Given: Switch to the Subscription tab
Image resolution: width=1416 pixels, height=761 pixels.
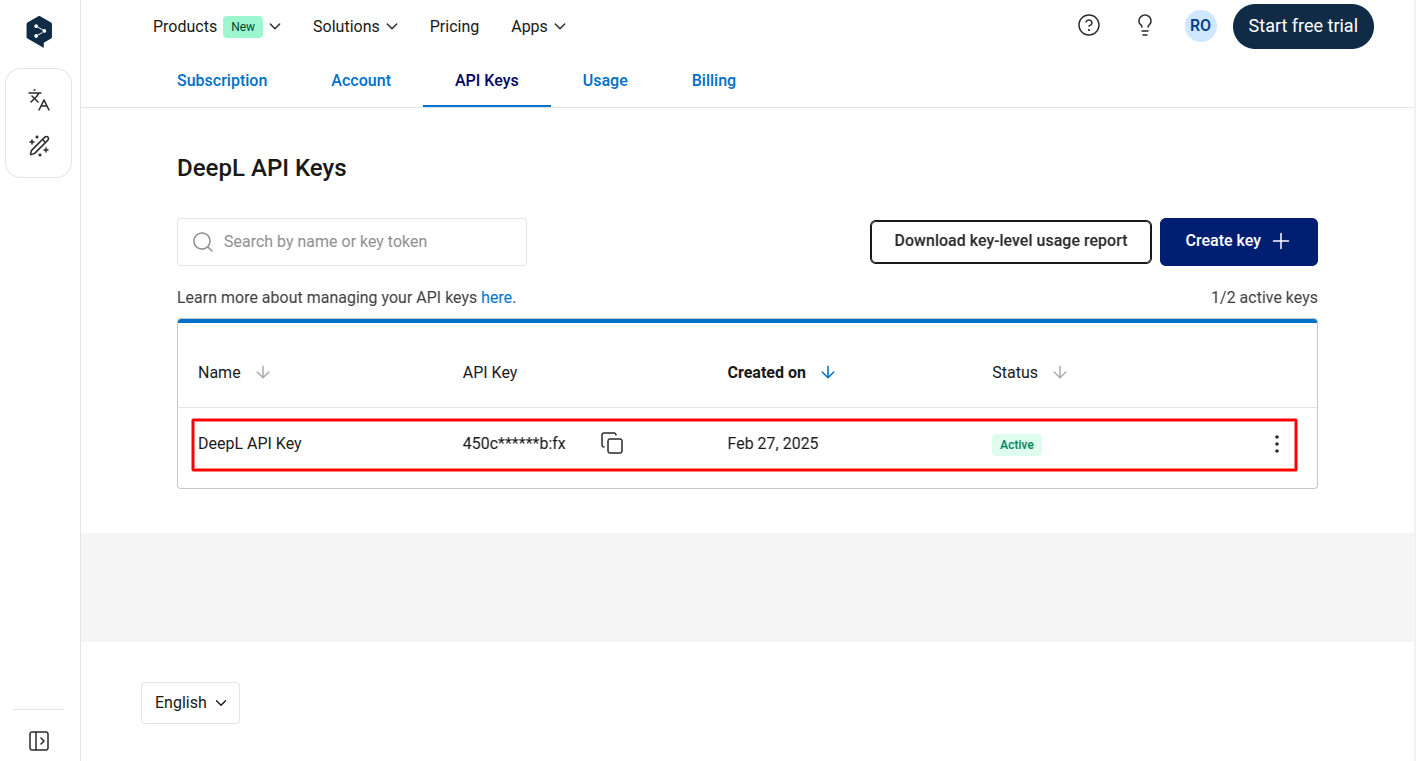Looking at the screenshot, I should click(x=222, y=81).
